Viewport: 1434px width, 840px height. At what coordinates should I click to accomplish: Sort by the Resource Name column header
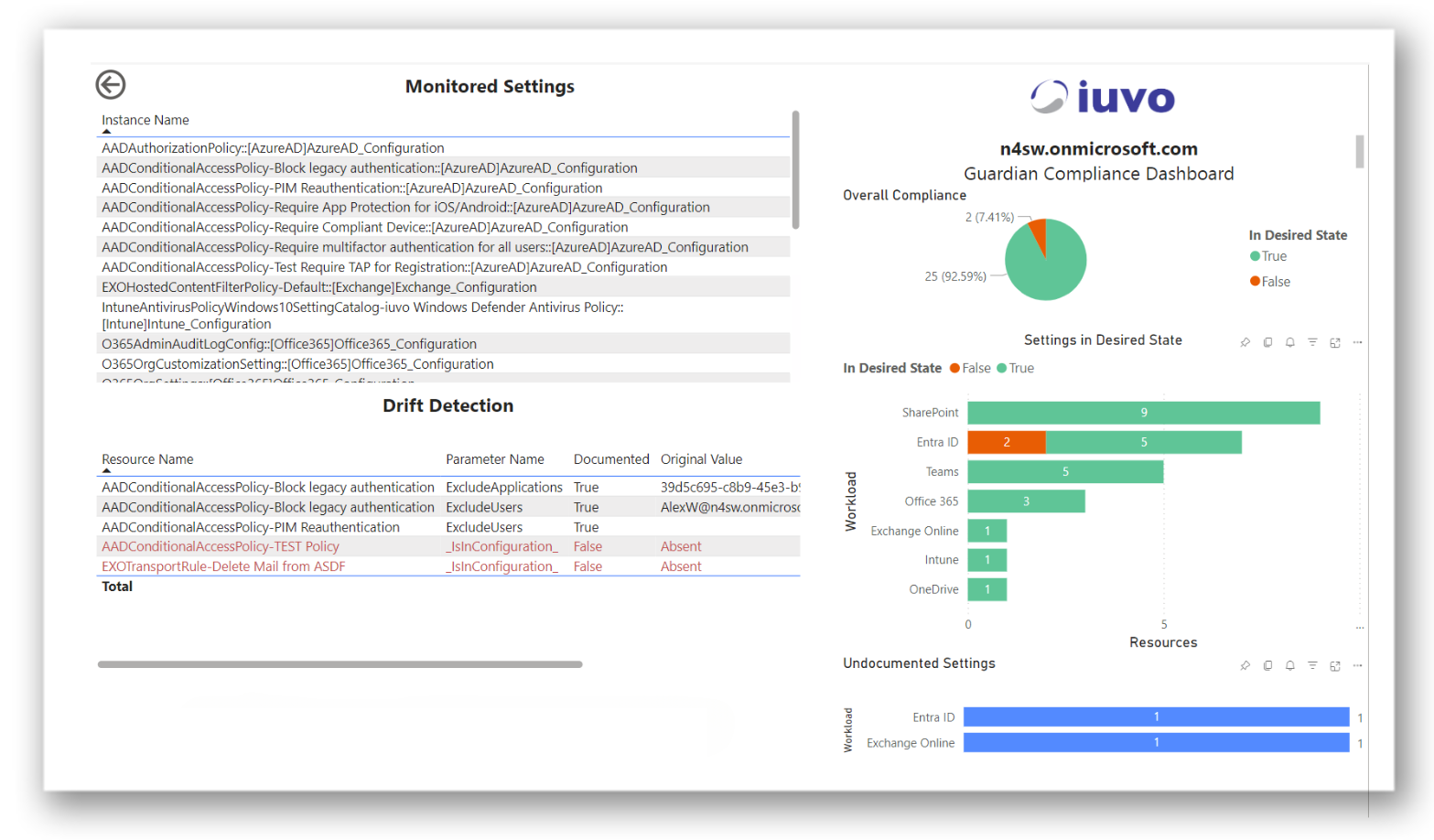[147, 459]
